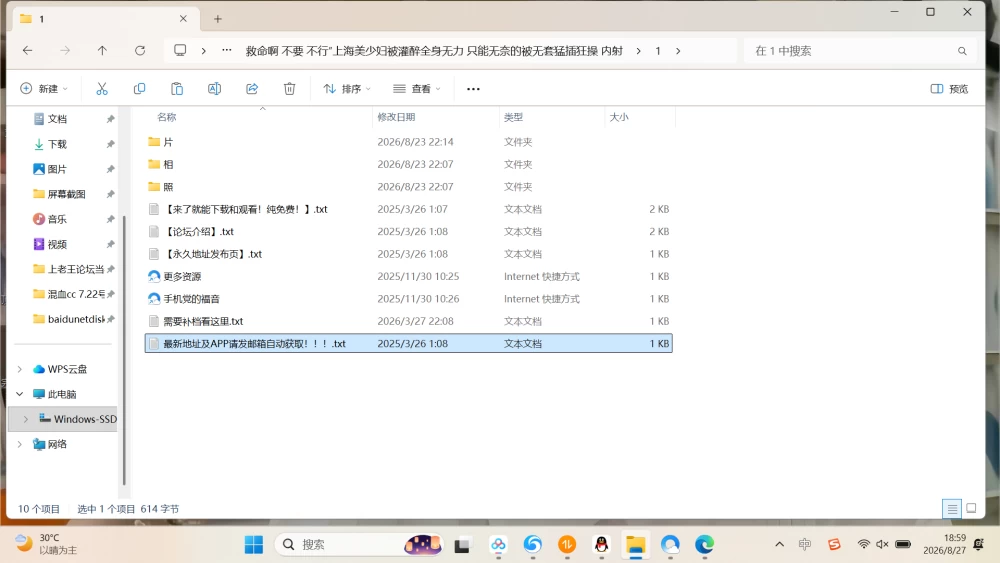Viewport: 1000px width, 563px height.
Task: Open the Sogou input method tray icon
Action: (834, 544)
